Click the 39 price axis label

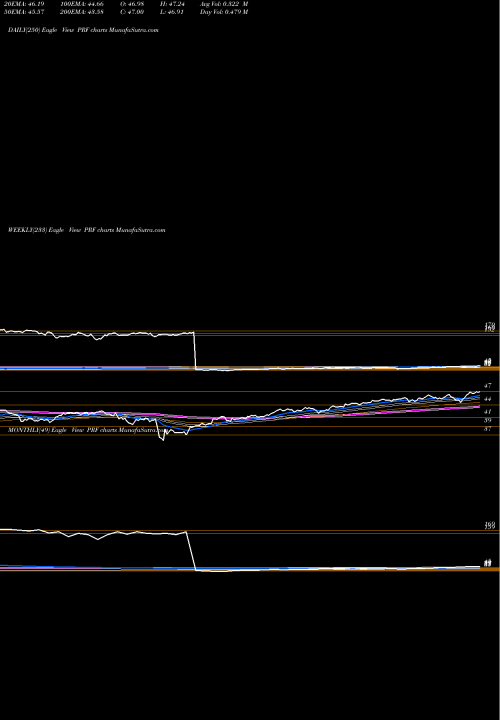[488, 421]
